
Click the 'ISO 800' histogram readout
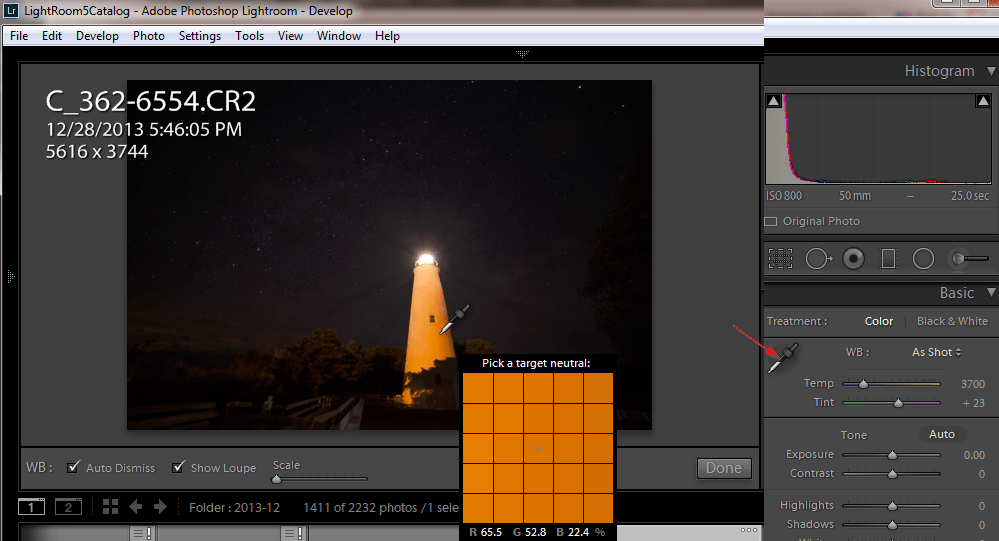click(x=784, y=196)
